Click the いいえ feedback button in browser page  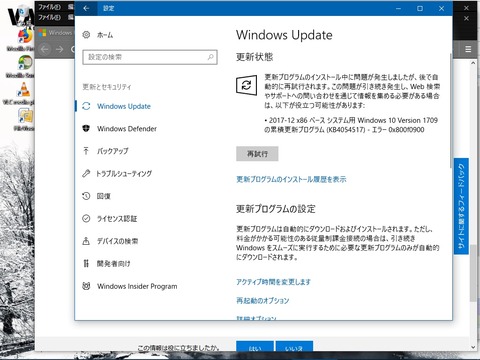(294, 346)
